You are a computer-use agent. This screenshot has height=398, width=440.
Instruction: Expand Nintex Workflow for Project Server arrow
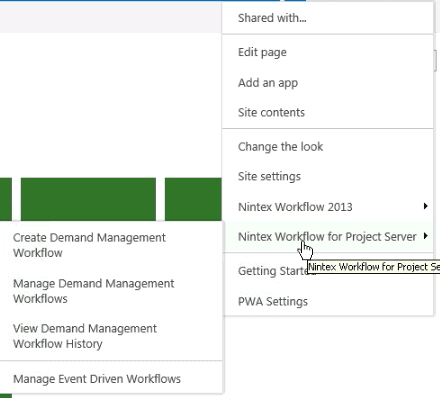(x=425, y=236)
